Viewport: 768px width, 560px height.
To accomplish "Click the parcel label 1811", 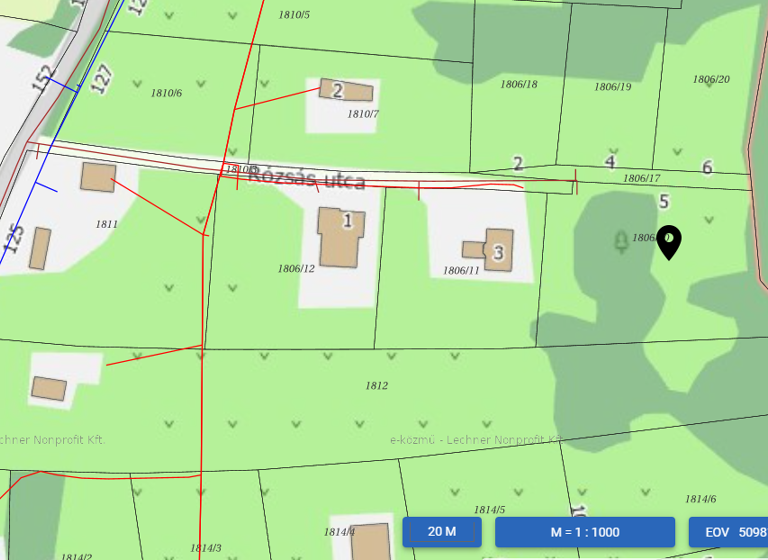I will 106,224.
